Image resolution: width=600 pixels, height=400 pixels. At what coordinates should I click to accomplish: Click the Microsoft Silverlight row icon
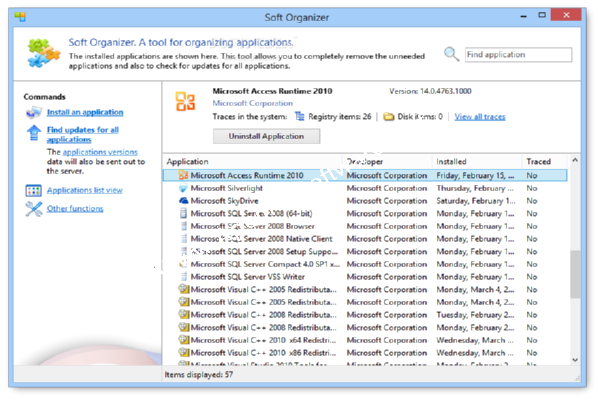pyautogui.click(x=183, y=188)
